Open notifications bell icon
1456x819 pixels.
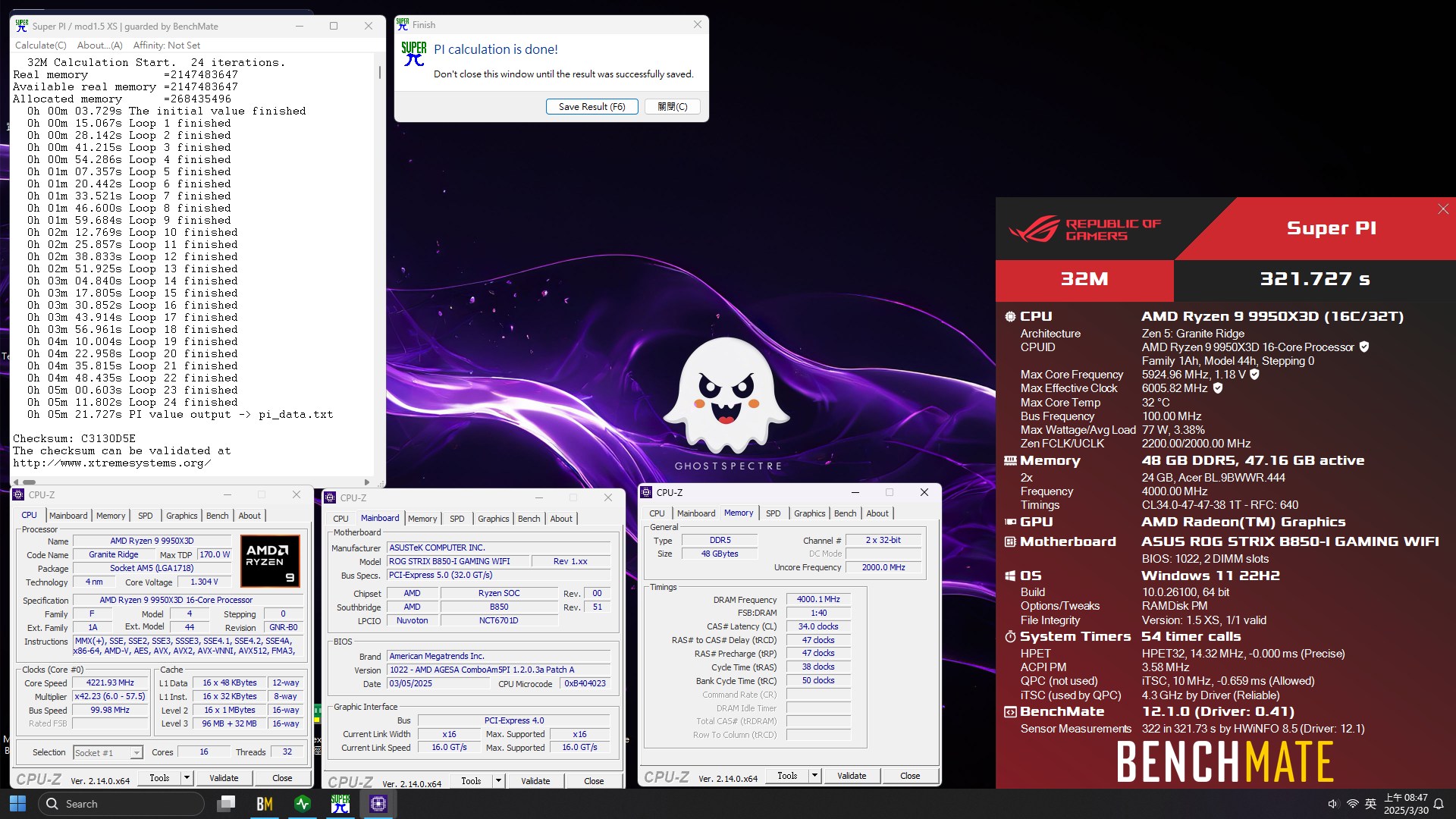[x=1439, y=804]
